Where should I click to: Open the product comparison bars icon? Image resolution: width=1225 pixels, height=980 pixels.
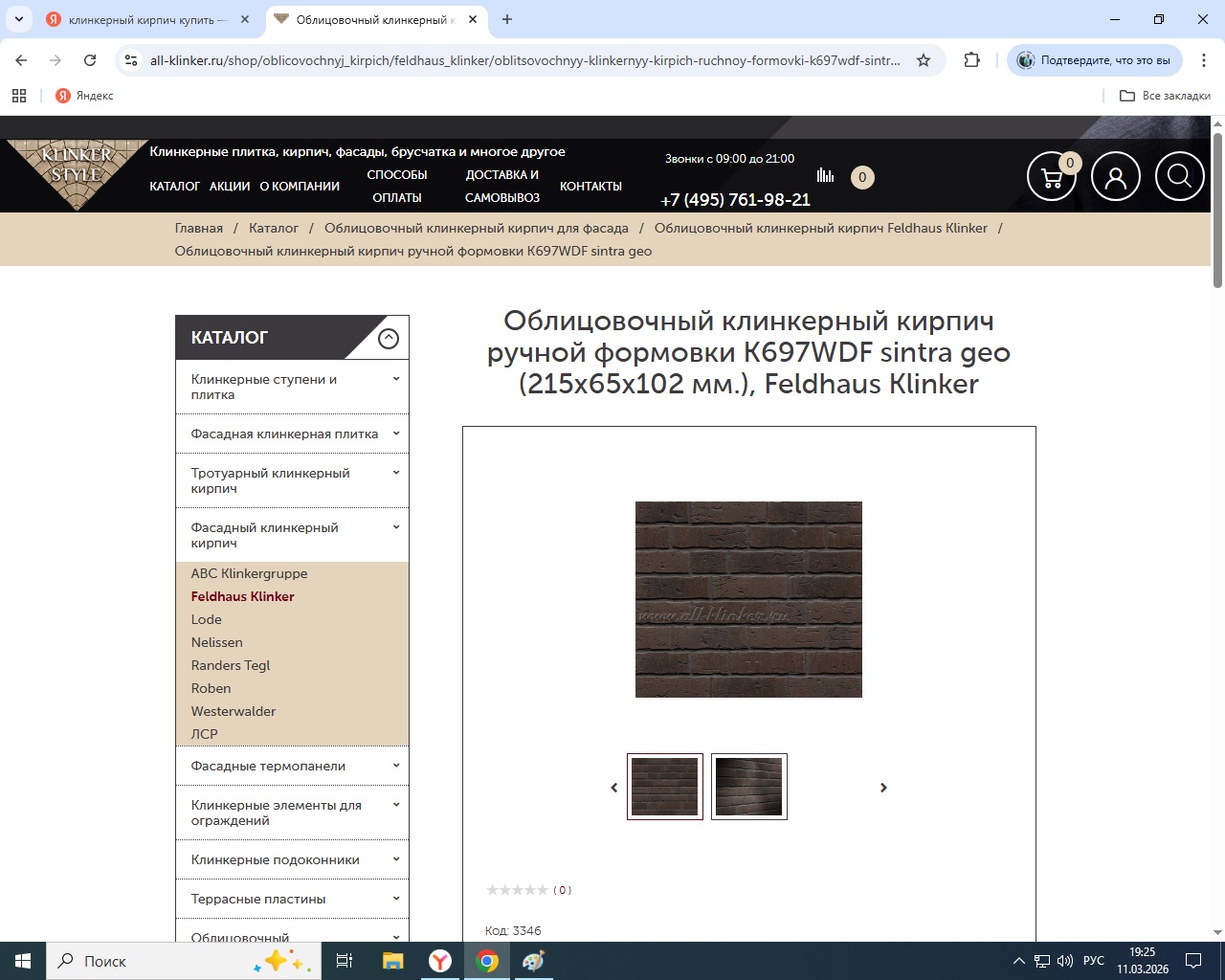tap(825, 175)
